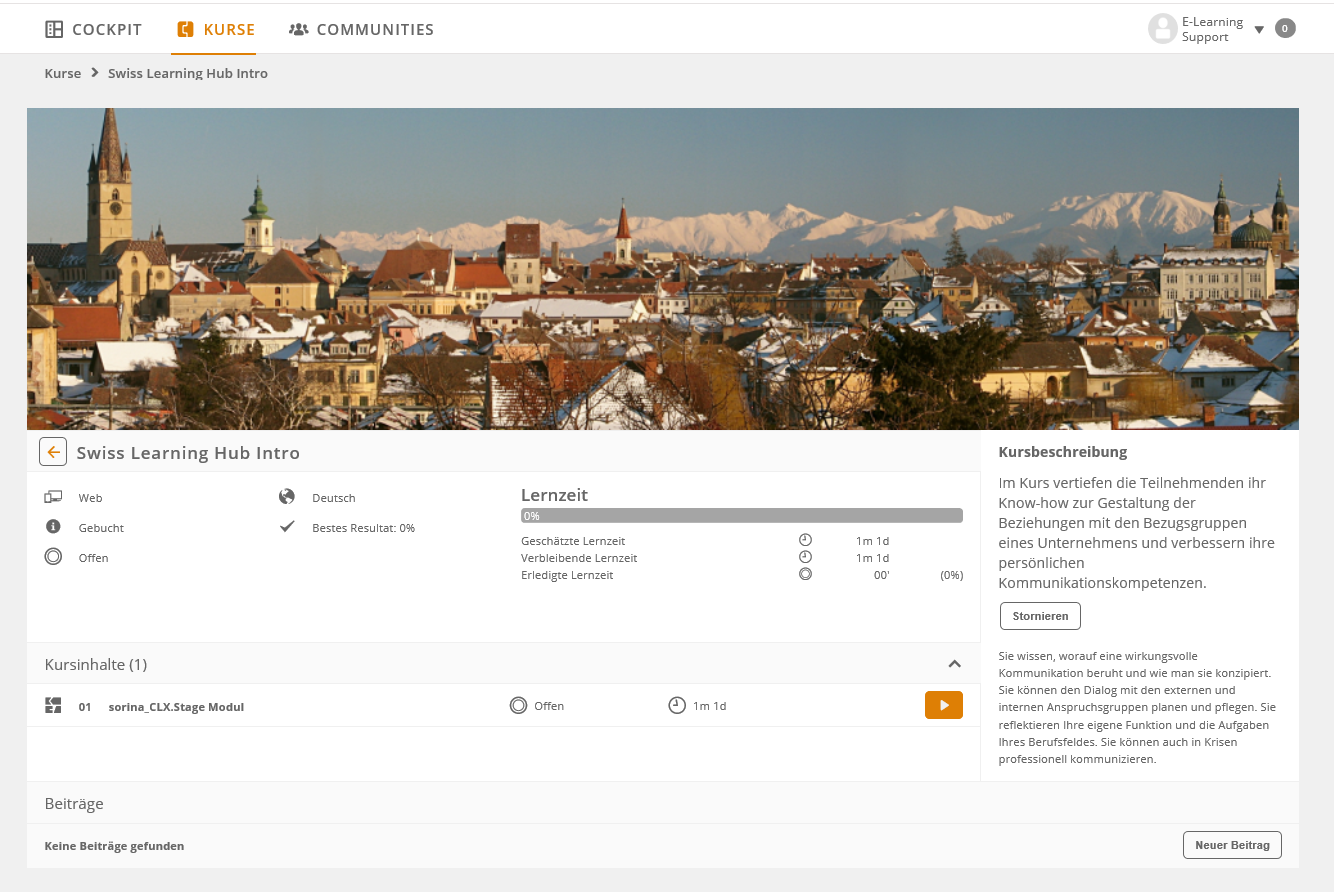Click the checkmark icon beside Bestes Resultat
The image size is (1334, 892).
click(287, 527)
